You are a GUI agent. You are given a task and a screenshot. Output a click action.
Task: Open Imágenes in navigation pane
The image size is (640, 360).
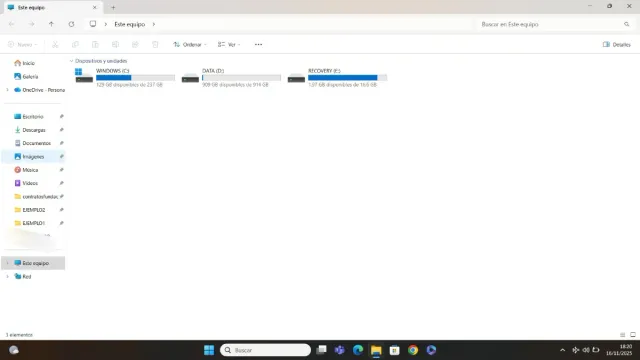[33, 156]
